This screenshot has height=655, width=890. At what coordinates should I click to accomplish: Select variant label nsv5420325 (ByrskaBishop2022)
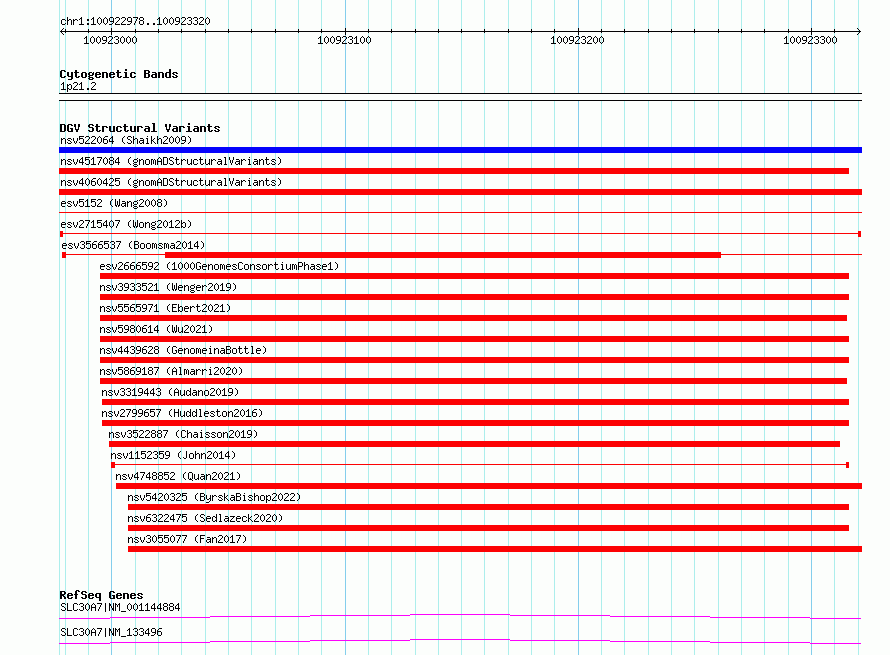214,497
